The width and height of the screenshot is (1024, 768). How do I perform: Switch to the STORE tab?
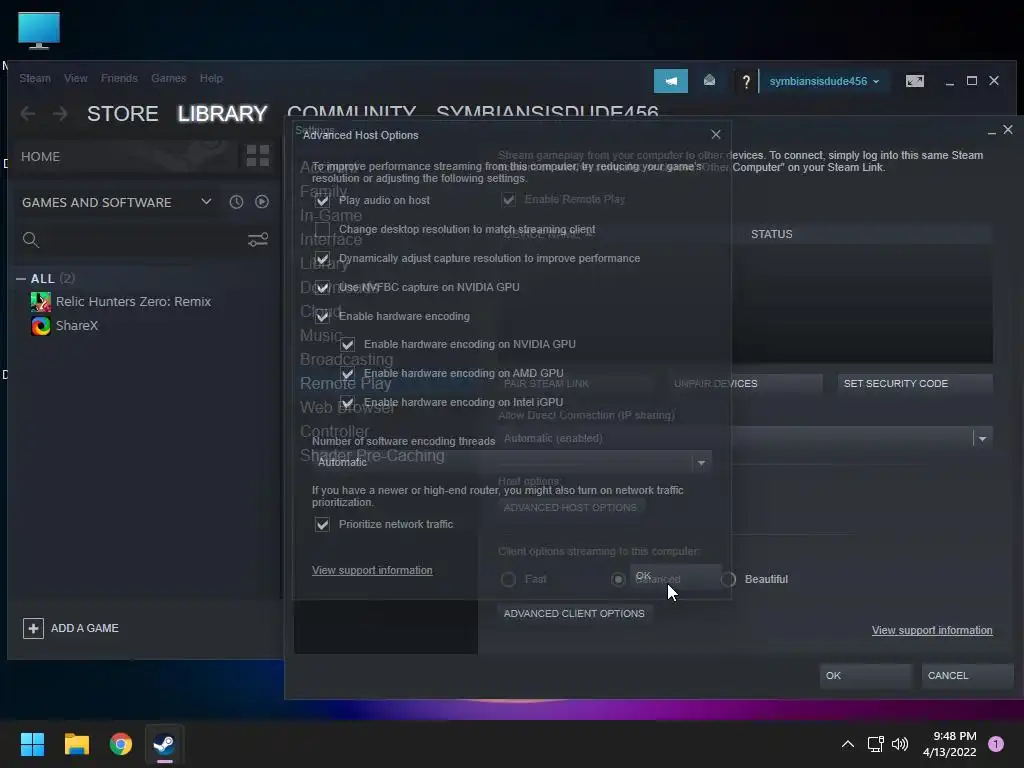[x=122, y=114]
